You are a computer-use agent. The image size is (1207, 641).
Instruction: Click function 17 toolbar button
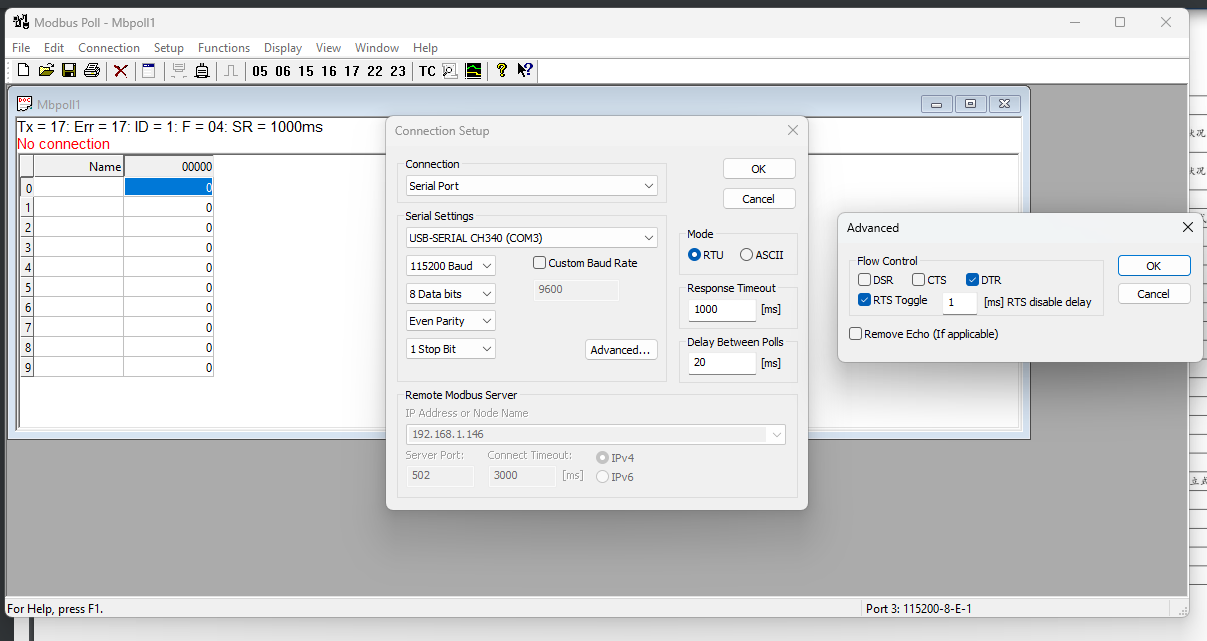pyautogui.click(x=352, y=71)
